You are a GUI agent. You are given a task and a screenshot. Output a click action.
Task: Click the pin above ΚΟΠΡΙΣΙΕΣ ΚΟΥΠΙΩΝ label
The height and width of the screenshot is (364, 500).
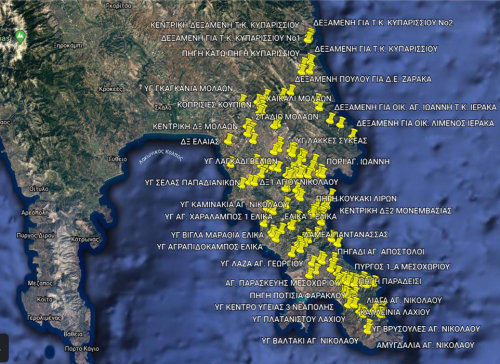pos(242,99)
